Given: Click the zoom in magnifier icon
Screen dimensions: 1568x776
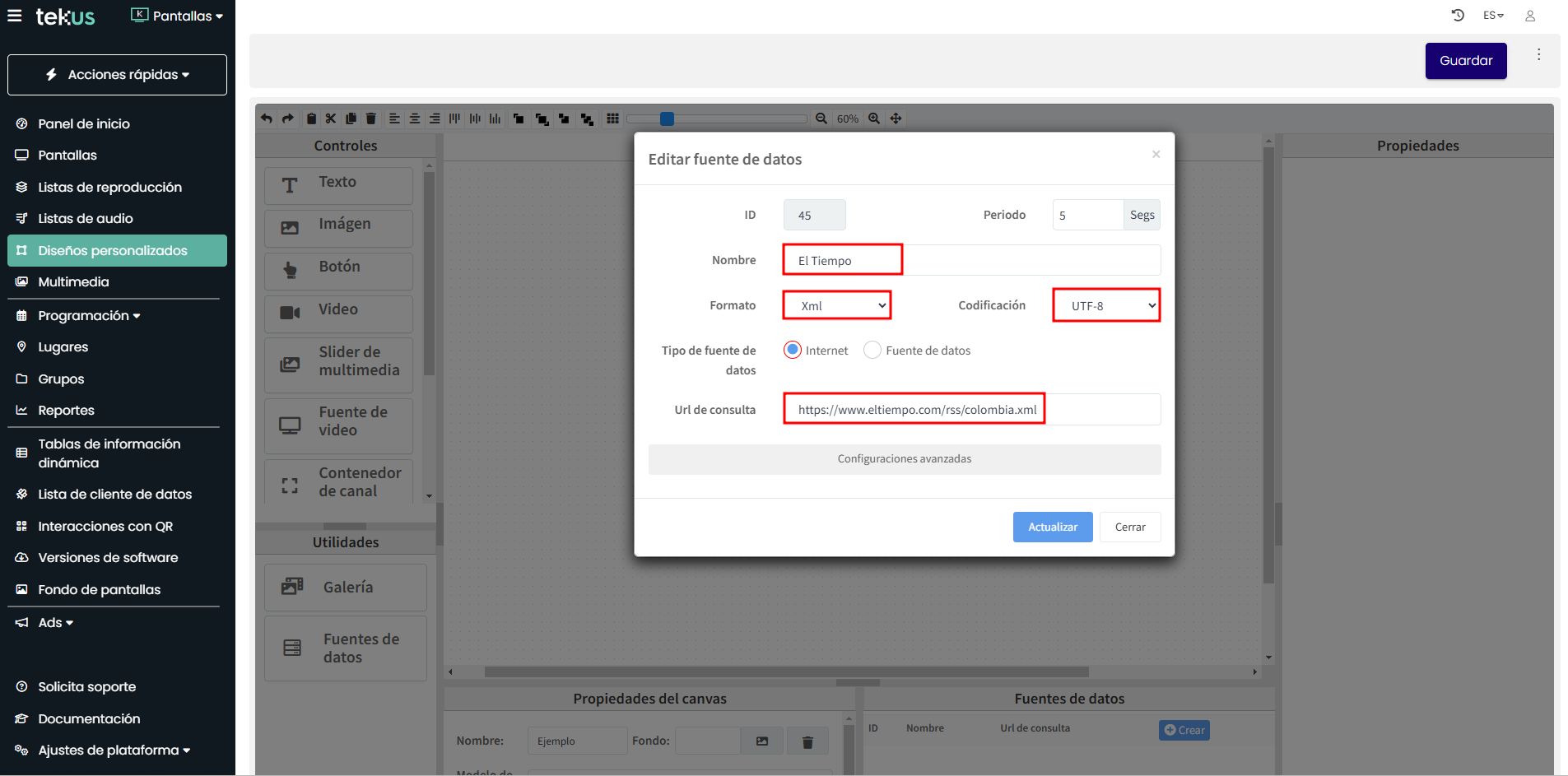Looking at the screenshot, I should coord(874,118).
